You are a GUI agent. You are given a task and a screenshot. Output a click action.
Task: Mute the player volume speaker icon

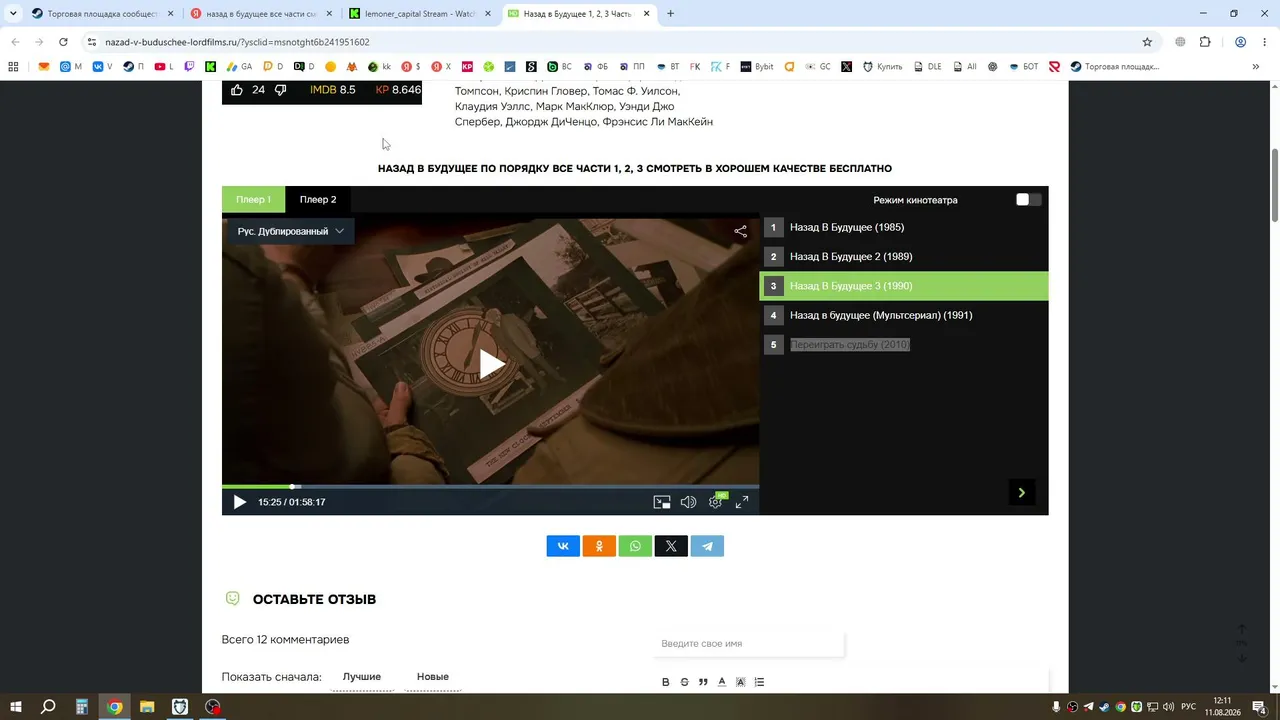pos(688,502)
